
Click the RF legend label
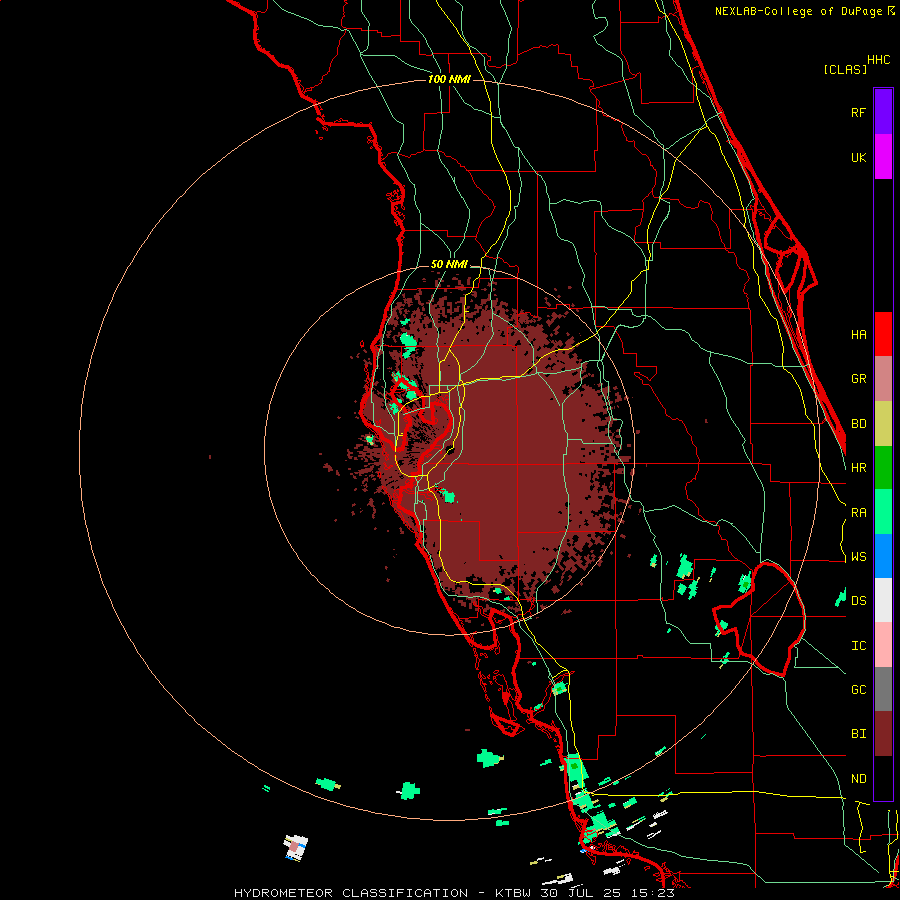pyautogui.click(x=858, y=112)
